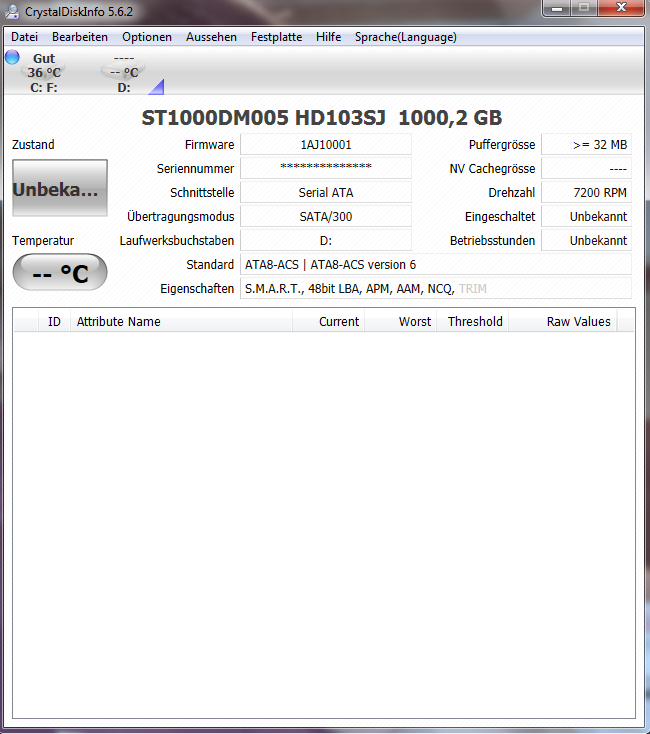The width and height of the screenshot is (650, 734).
Task: Click the -- °C temperature button
Action: [x=60, y=272]
